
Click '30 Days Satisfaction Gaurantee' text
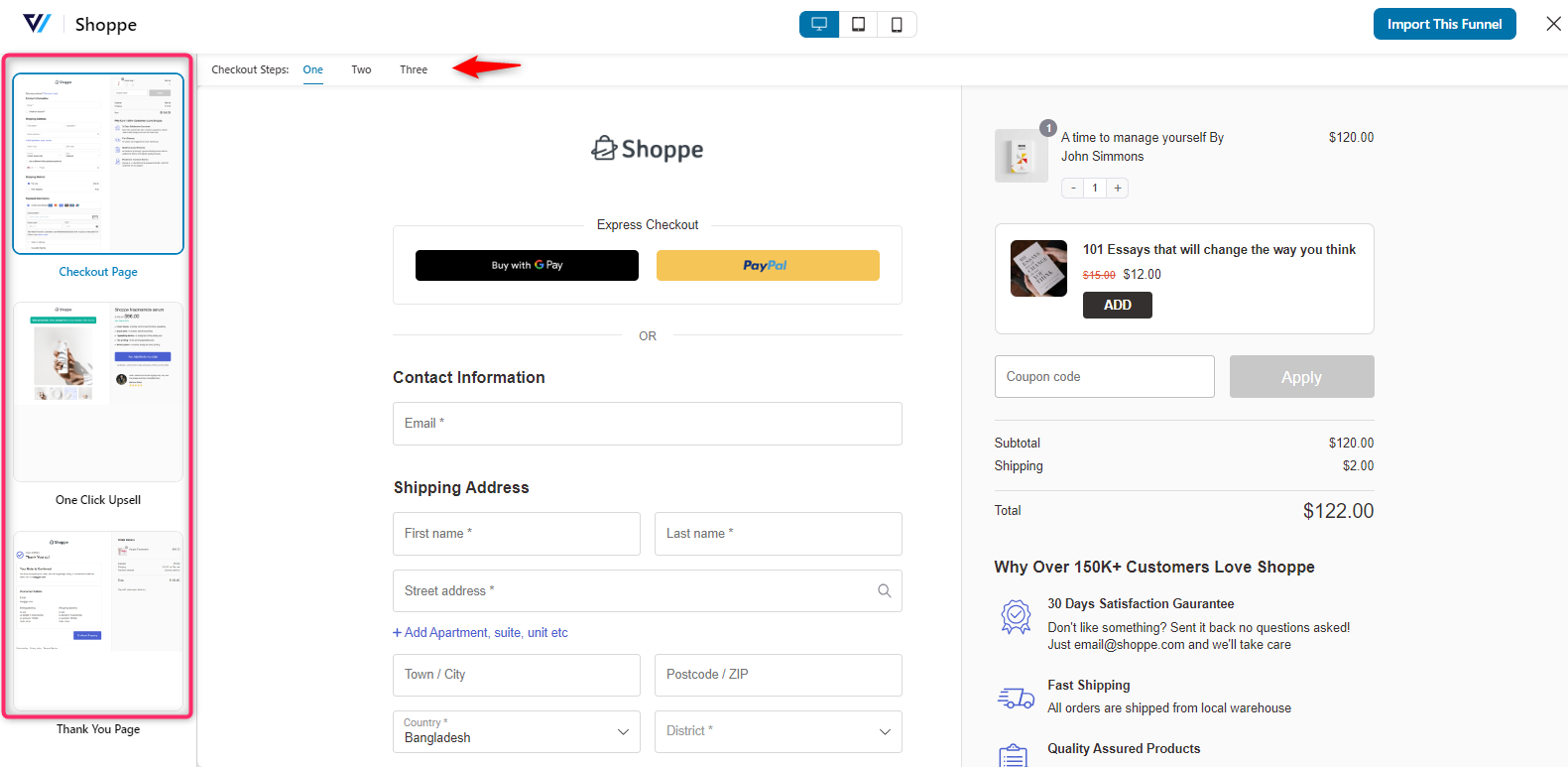[1141, 604]
